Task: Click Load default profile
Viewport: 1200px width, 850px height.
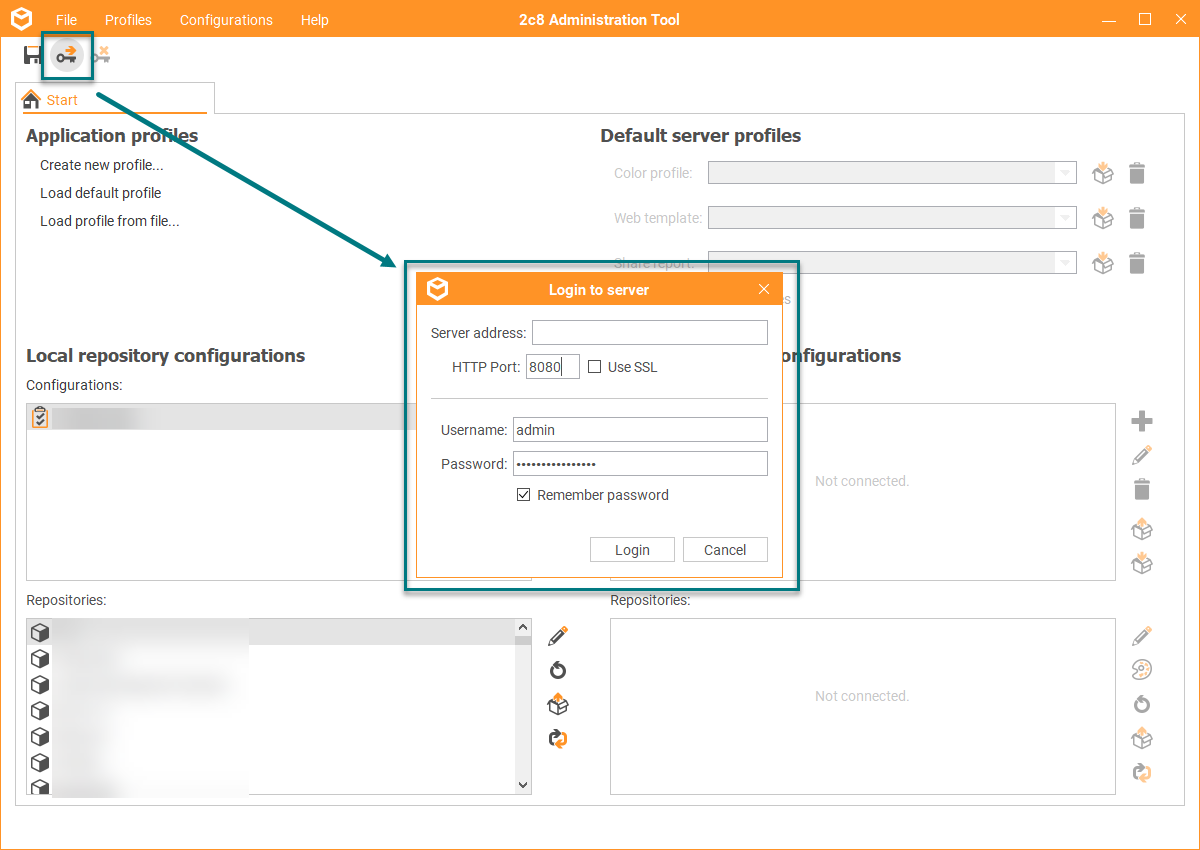Action: (101, 193)
